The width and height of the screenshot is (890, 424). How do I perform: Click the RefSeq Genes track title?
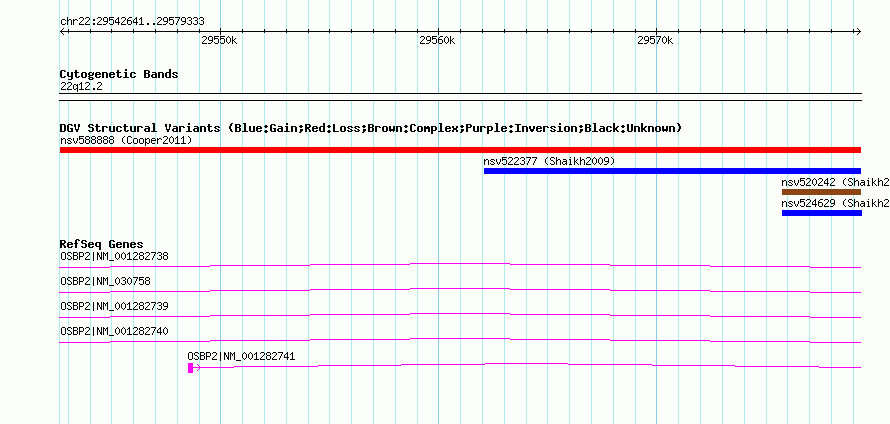101,245
